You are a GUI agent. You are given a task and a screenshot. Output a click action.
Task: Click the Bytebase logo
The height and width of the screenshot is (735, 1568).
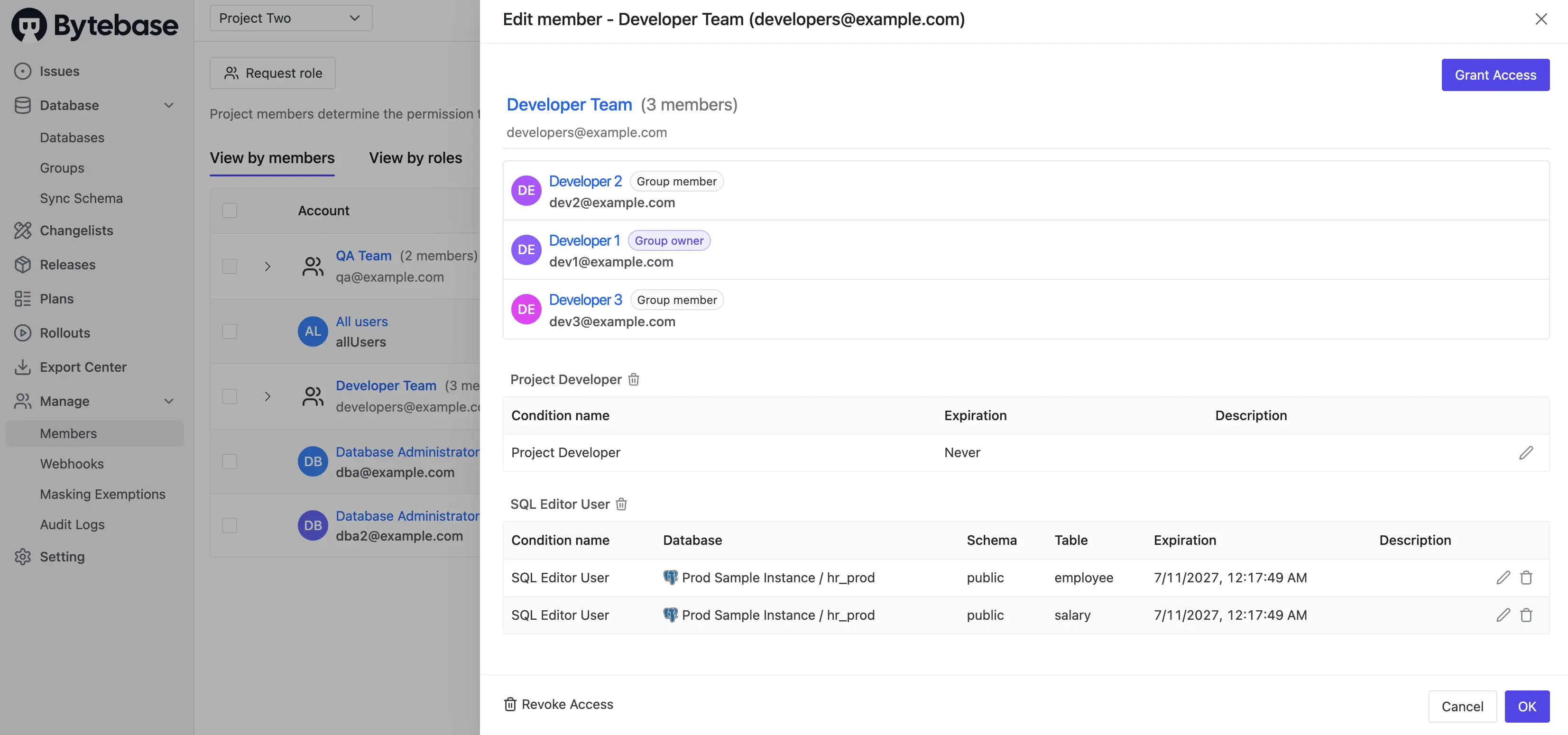coord(95,25)
